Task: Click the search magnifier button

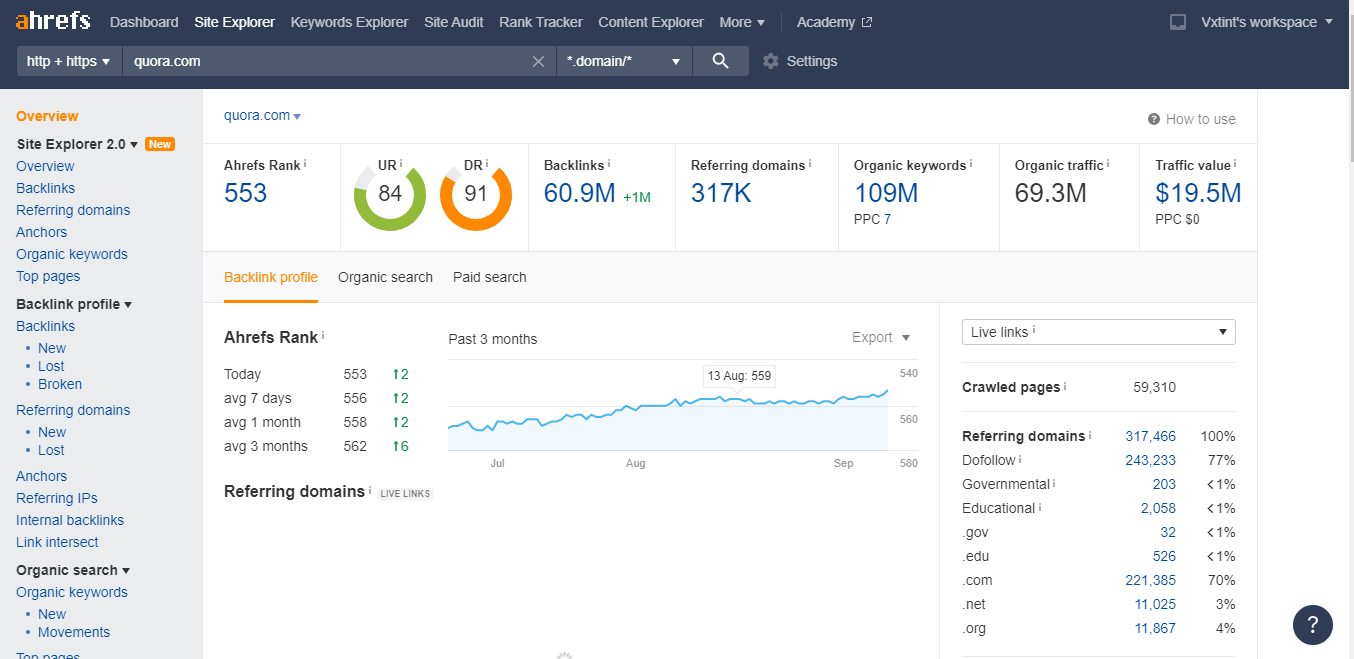Action: pyautogui.click(x=720, y=61)
